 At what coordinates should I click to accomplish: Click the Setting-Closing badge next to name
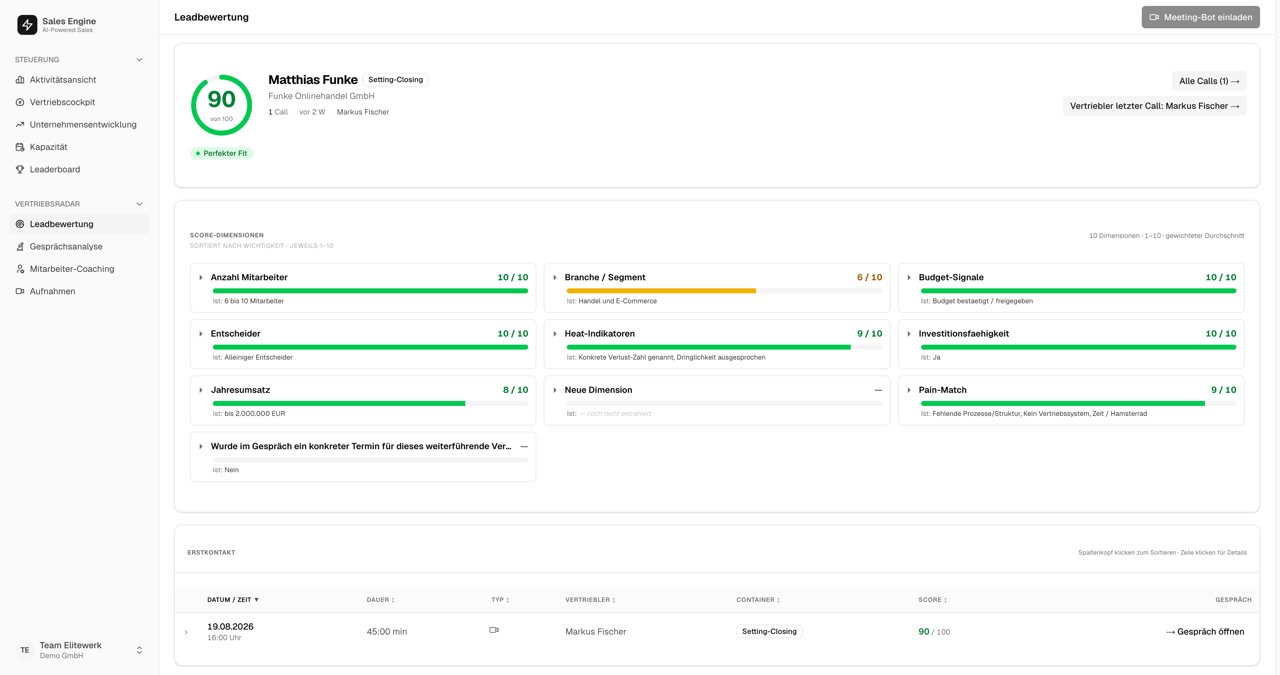[x=396, y=80]
